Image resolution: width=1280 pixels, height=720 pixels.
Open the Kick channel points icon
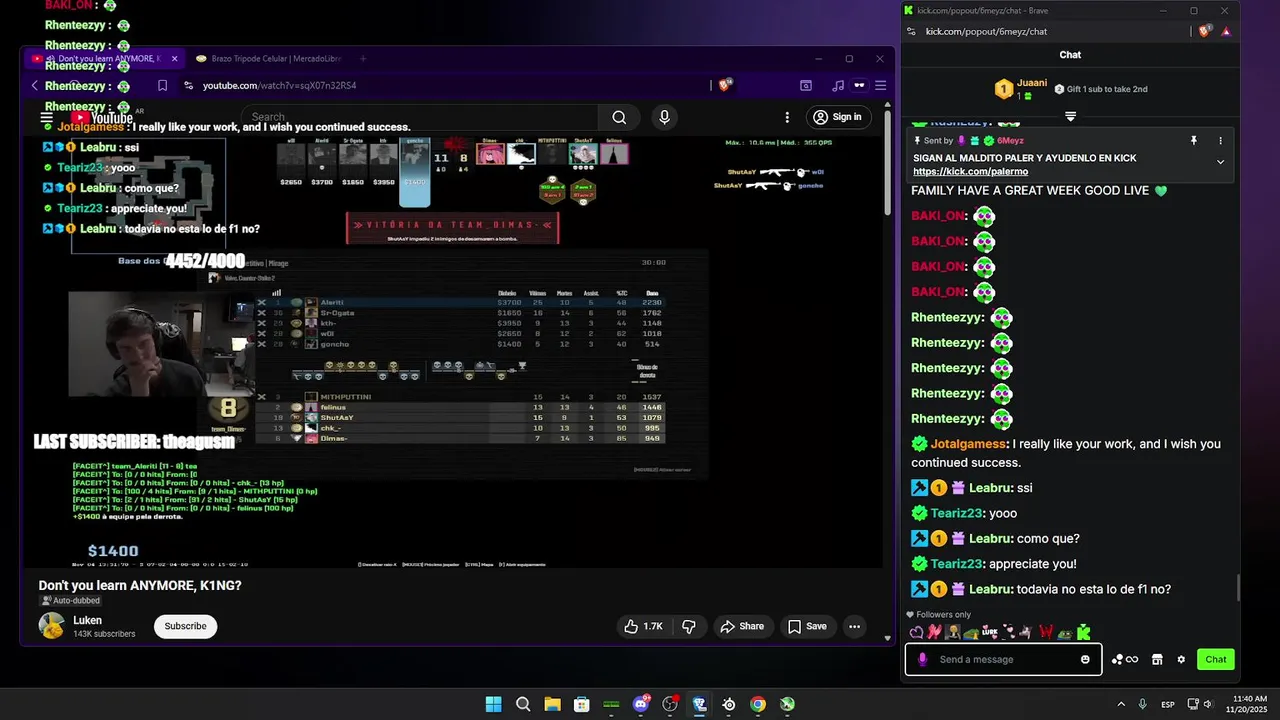pyautogui.click(x=1125, y=659)
